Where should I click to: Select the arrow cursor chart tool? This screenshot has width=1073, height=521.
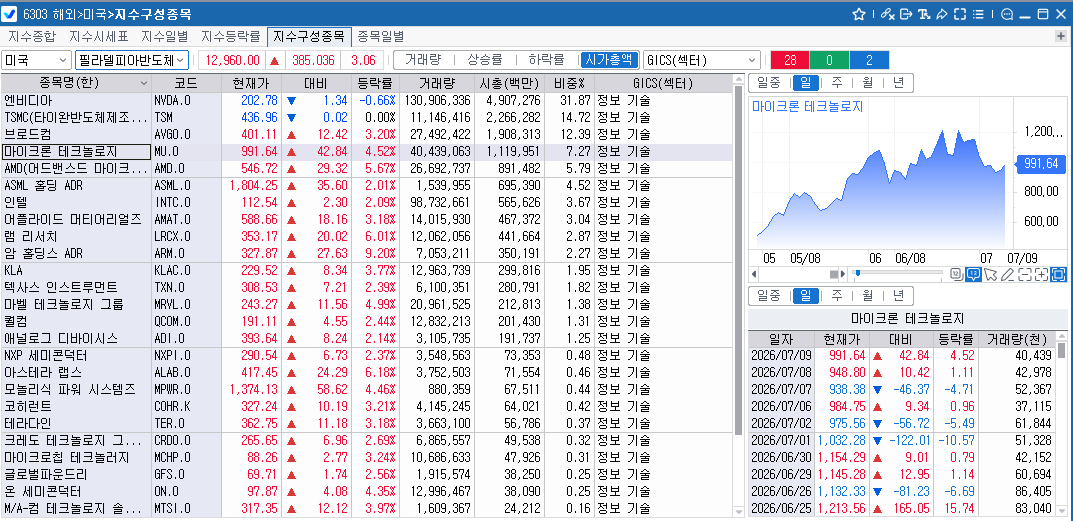tap(990, 275)
